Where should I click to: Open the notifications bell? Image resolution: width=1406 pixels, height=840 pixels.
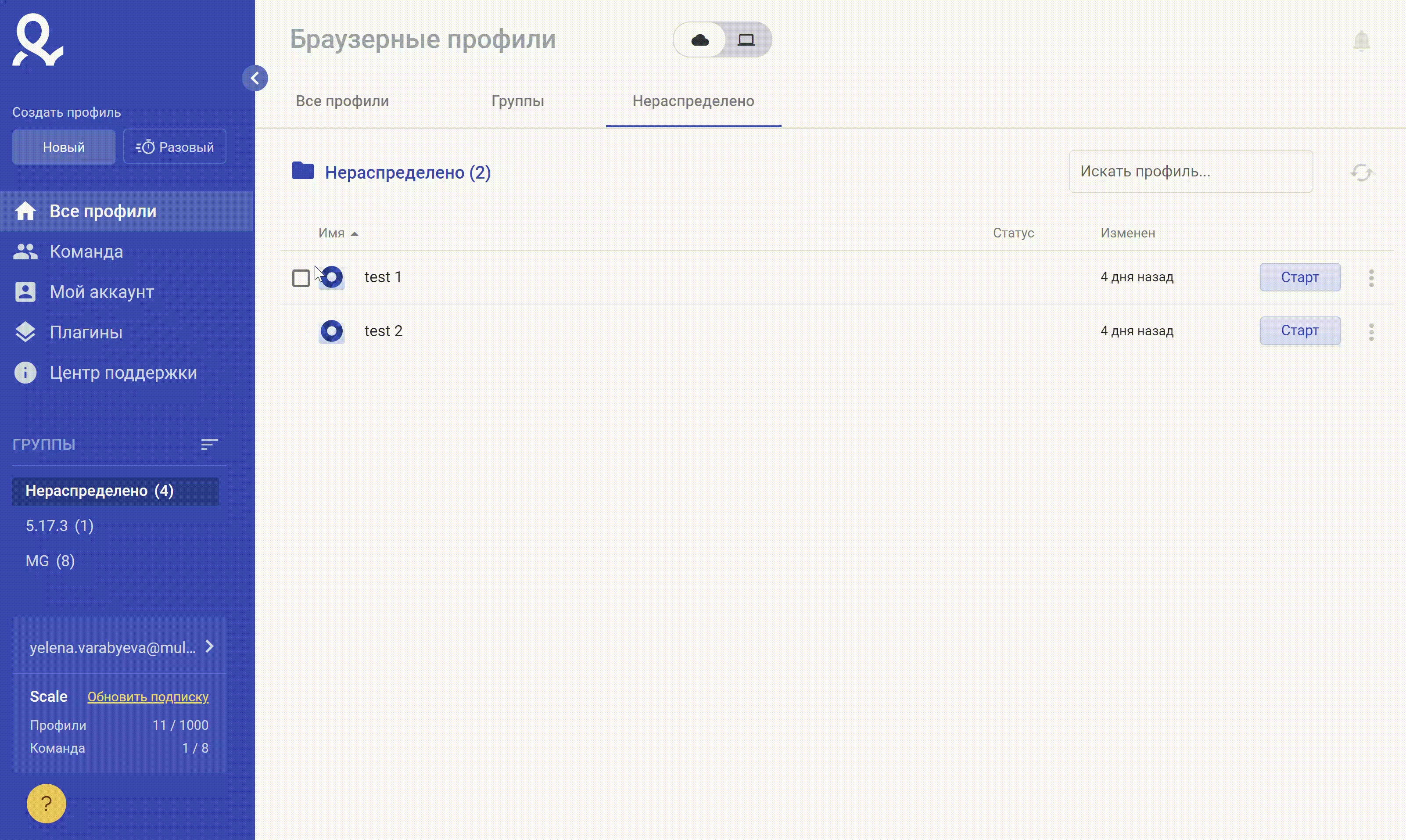(1361, 40)
